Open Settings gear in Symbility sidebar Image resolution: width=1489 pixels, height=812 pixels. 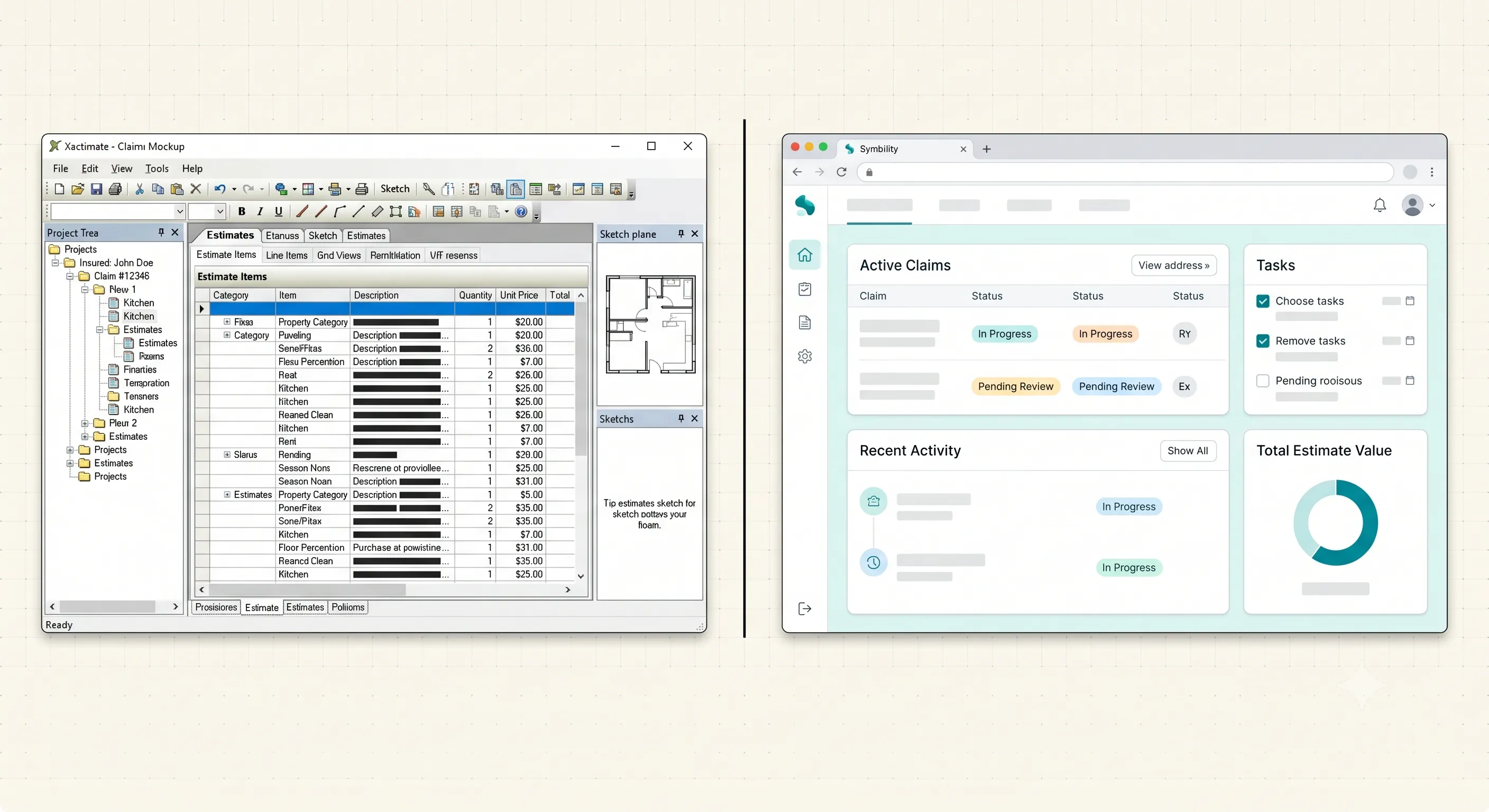[x=805, y=357]
